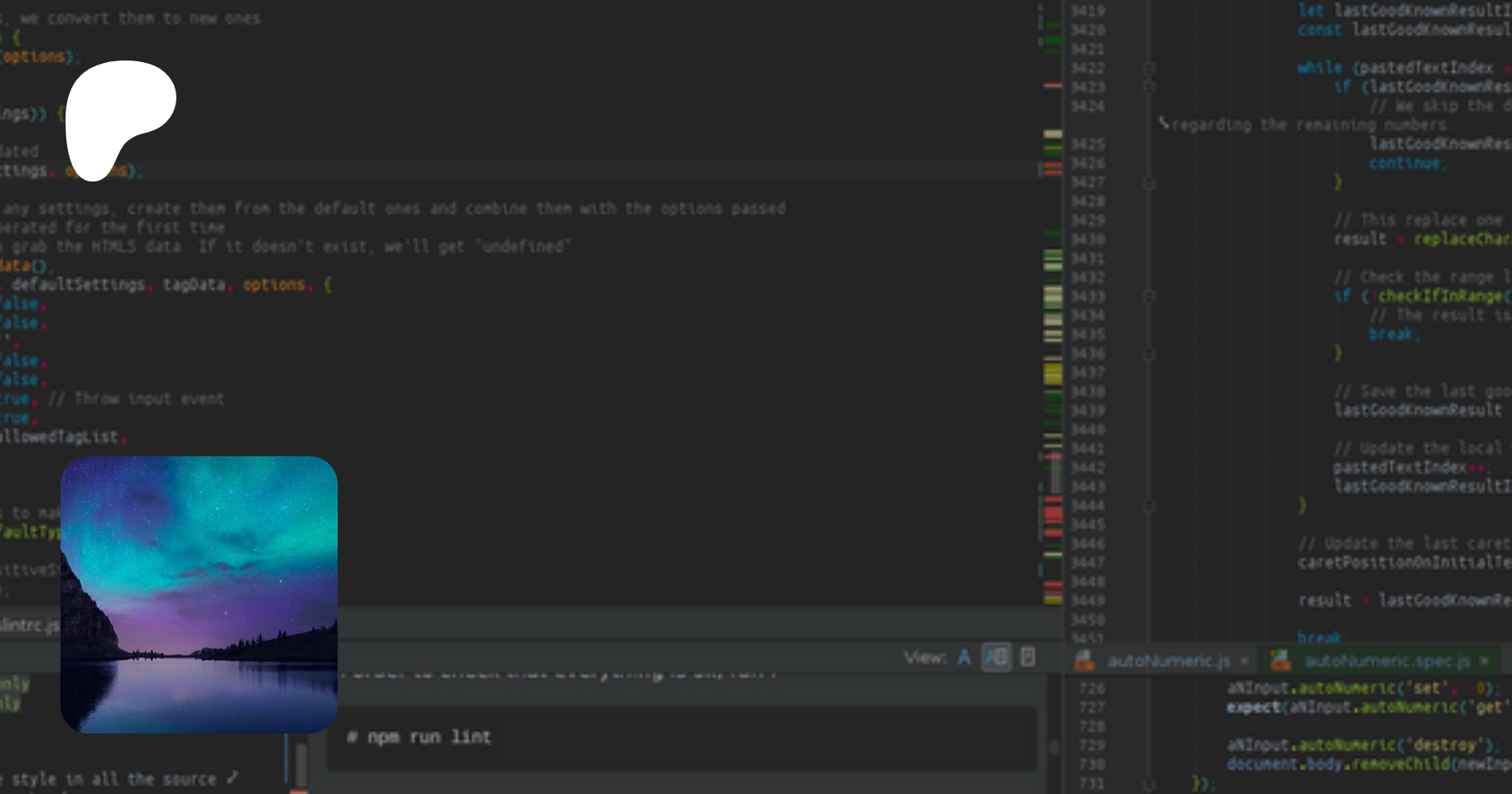Click the 'npm run lint' code block
Screen dimensions: 1512x794
point(680,738)
